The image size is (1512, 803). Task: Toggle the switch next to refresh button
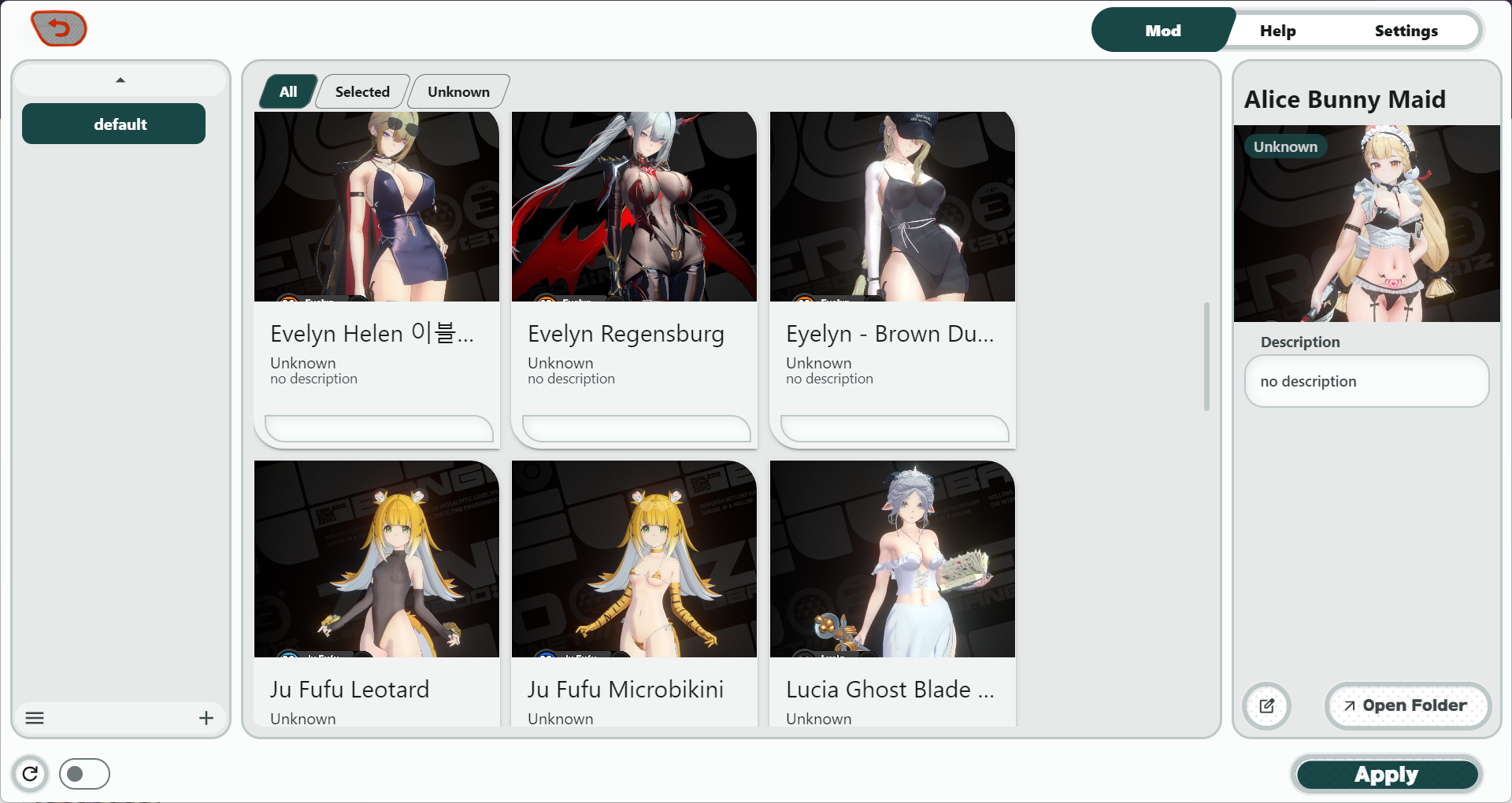84,774
